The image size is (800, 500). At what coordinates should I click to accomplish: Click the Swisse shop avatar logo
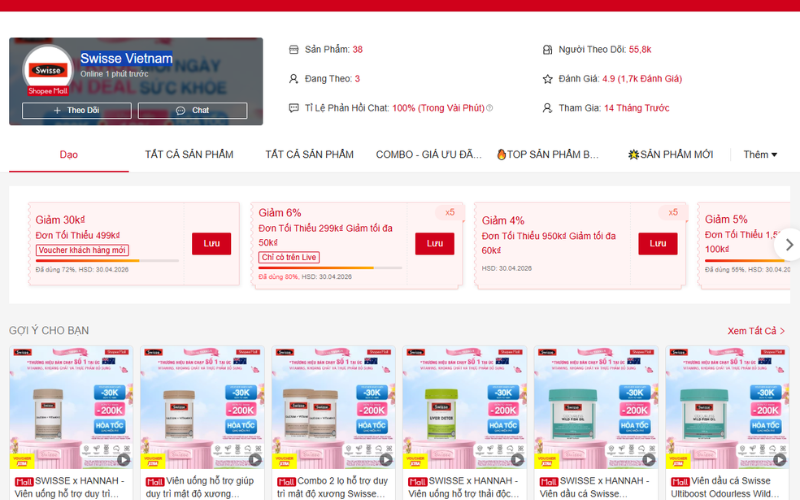(x=47, y=69)
